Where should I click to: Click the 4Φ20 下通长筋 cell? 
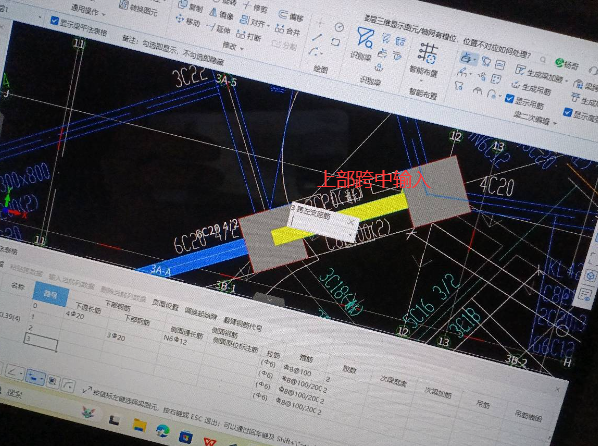tap(75, 316)
